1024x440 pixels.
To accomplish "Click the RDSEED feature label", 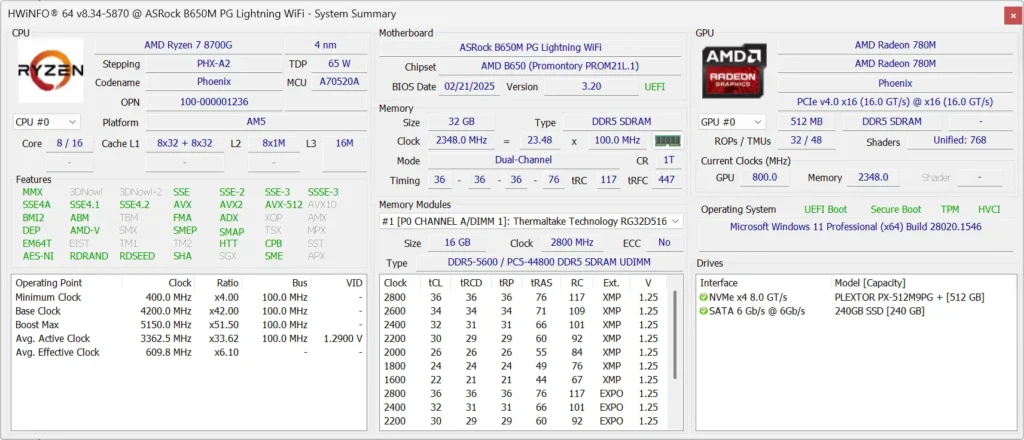I will (137, 256).
